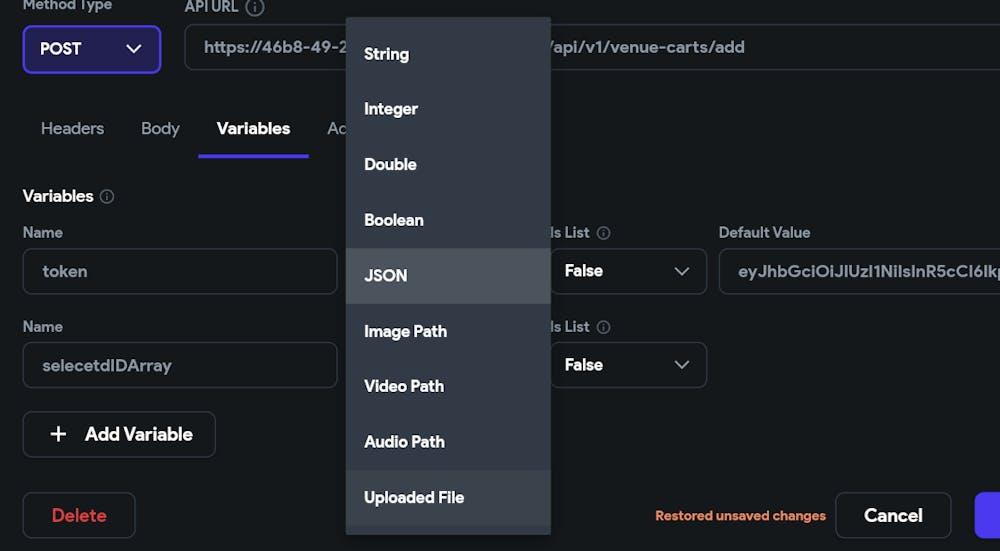Switch to the Body tab
This screenshot has height=551, width=1000.
pos(160,129)
